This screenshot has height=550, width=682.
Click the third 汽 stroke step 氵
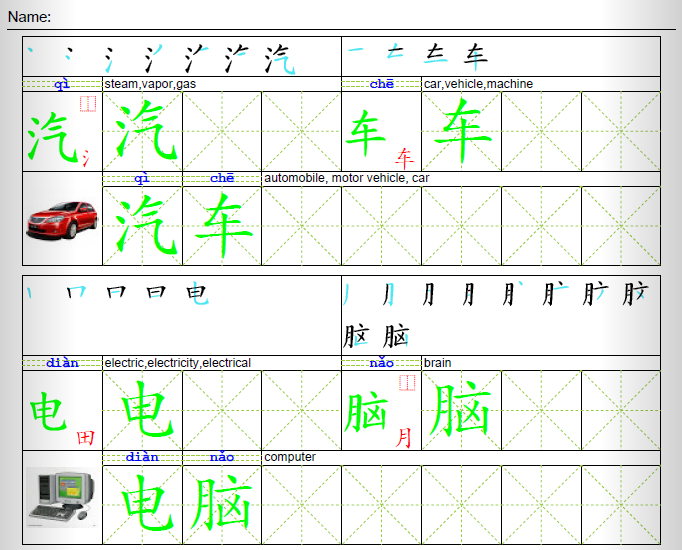coord(109,60)
